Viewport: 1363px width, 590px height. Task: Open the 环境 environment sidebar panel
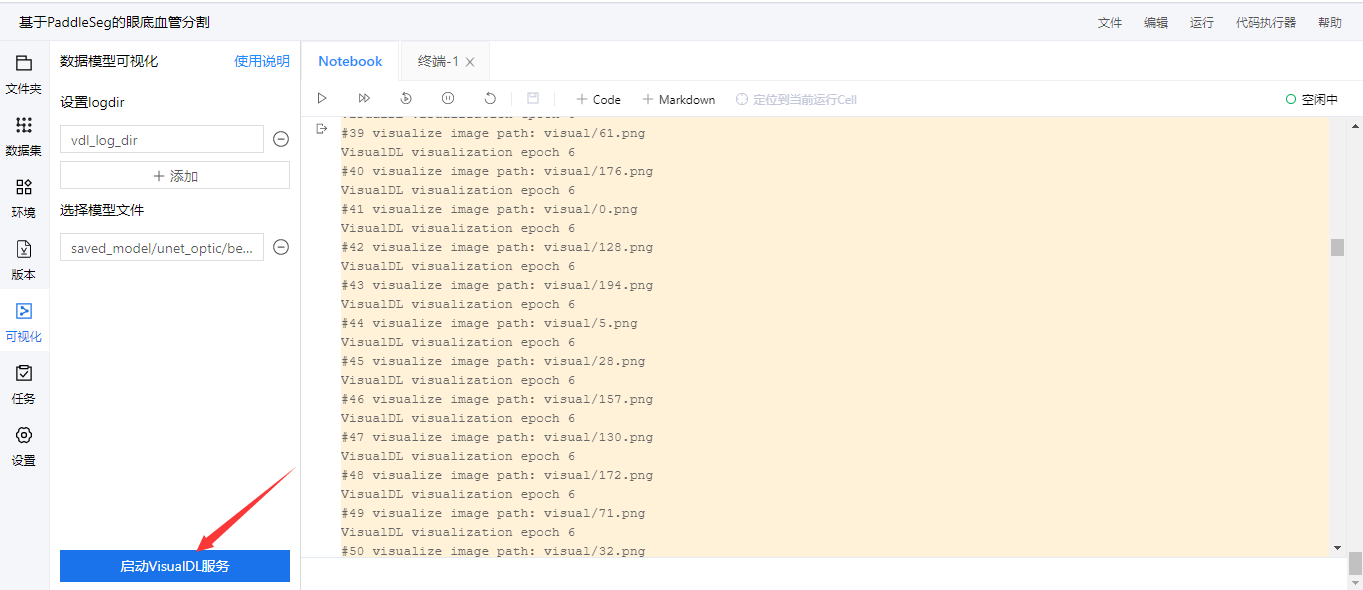click(x=24, y=199)
